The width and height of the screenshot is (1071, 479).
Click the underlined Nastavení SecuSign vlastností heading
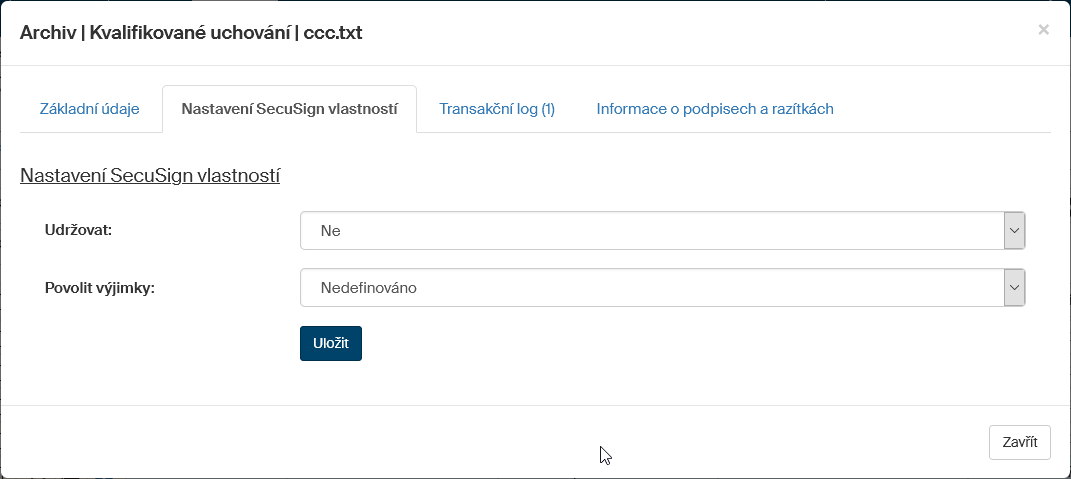[150, 176]
